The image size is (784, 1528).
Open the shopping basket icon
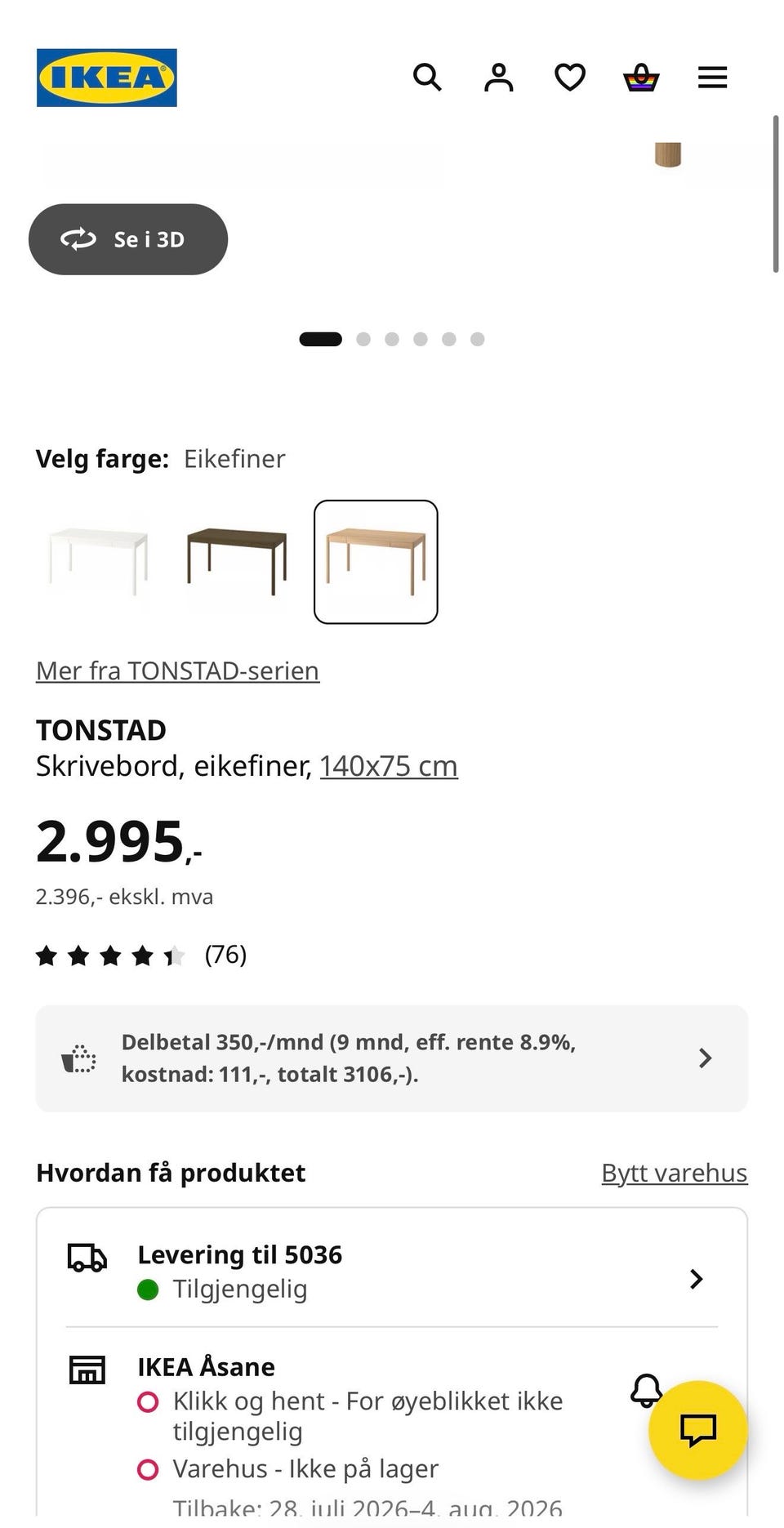click(x=641, y=78)
